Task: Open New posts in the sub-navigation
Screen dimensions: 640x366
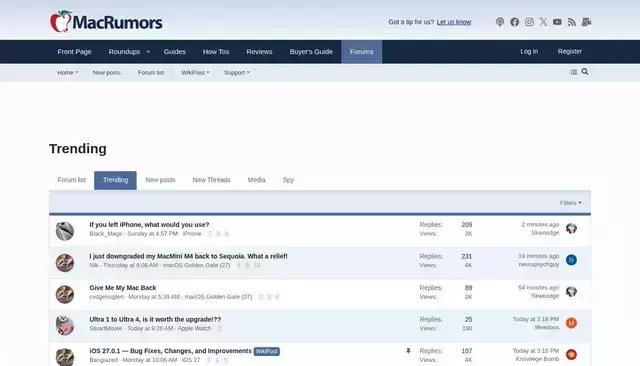Action: tap(107, 73)
